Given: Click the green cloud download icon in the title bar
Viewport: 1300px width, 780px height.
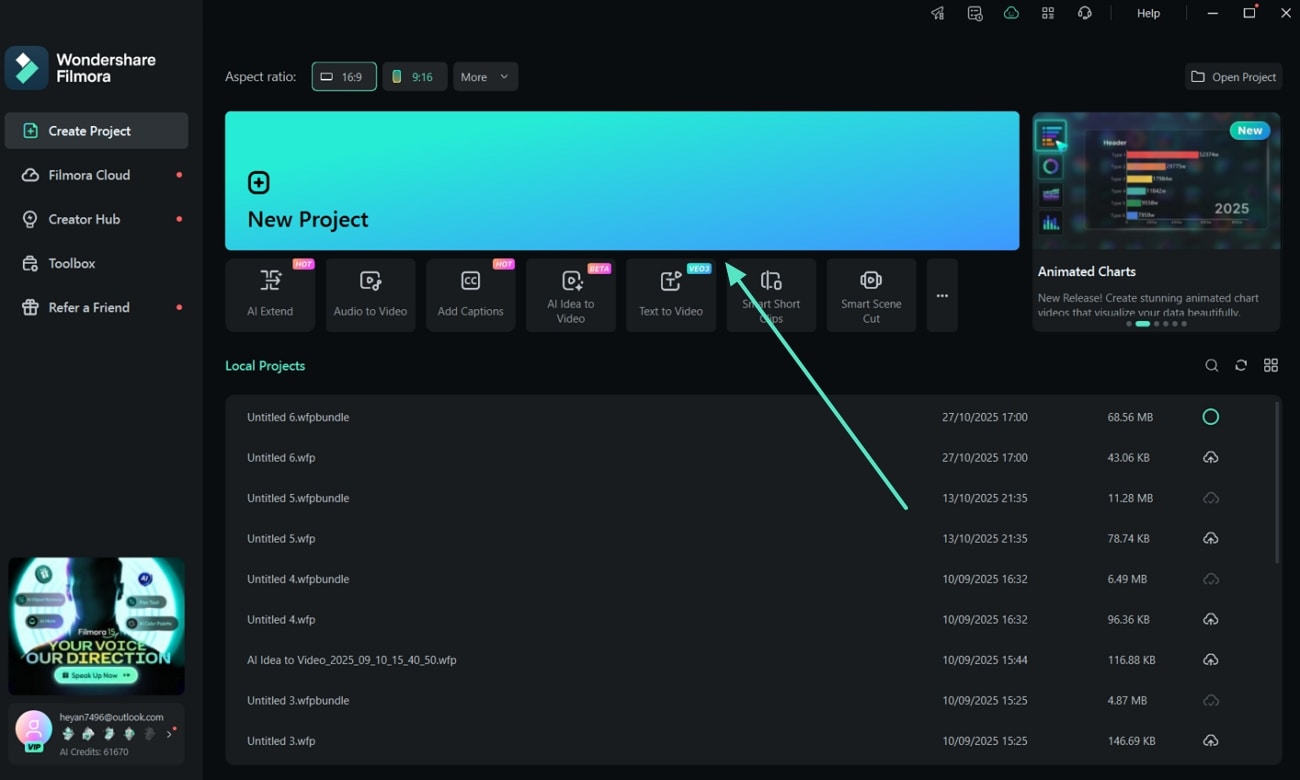Looking at the screenshot, I should click(1011, 13).
